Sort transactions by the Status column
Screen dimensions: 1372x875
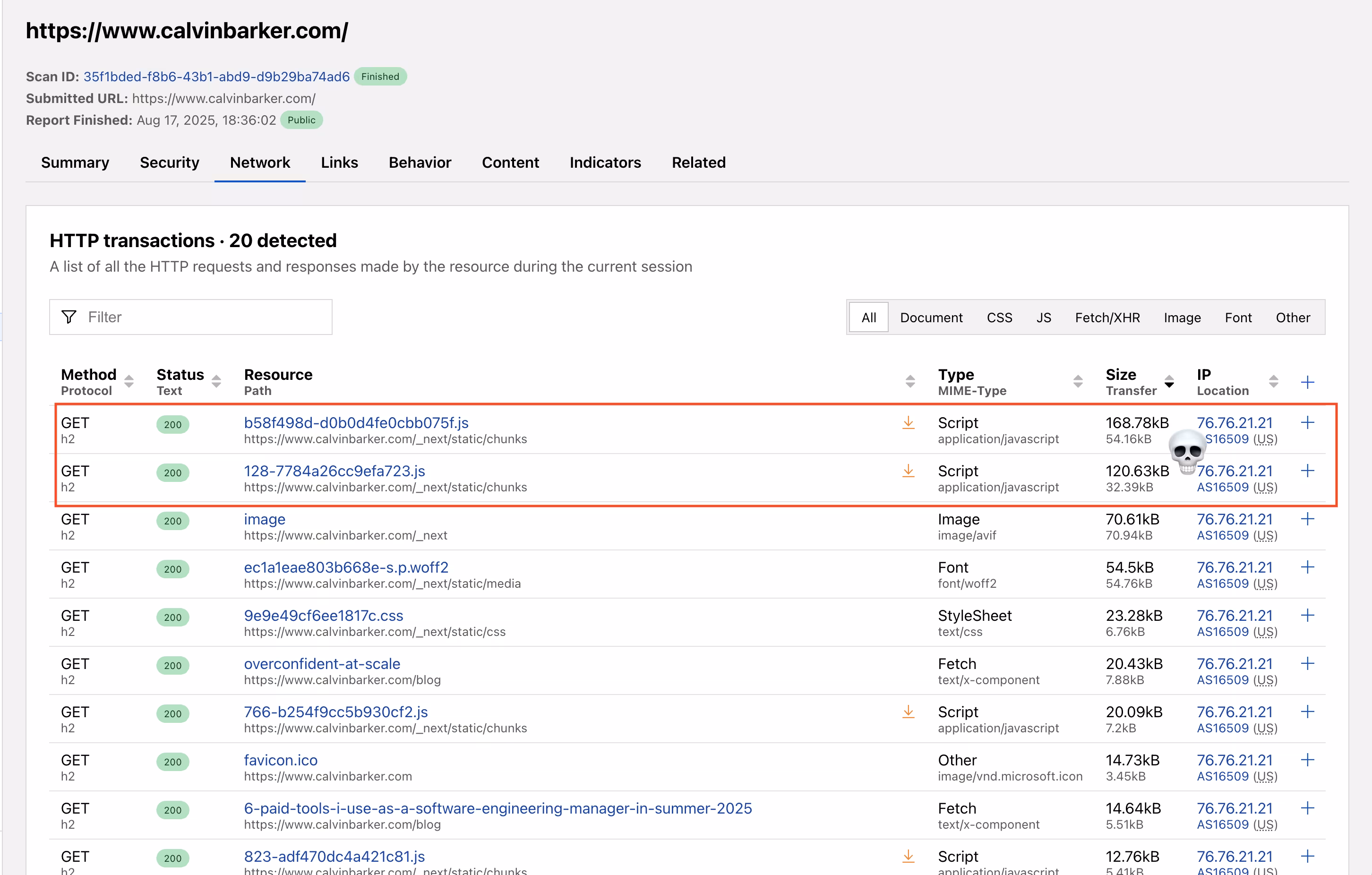tap(216, 382)
